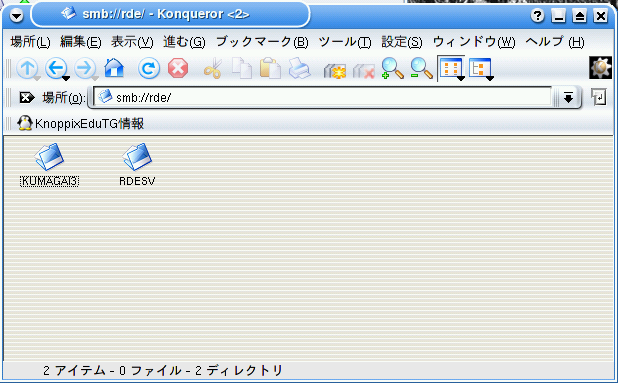Go to the home folder
This screenshot has width=618, height=383.
pos(114,69)
